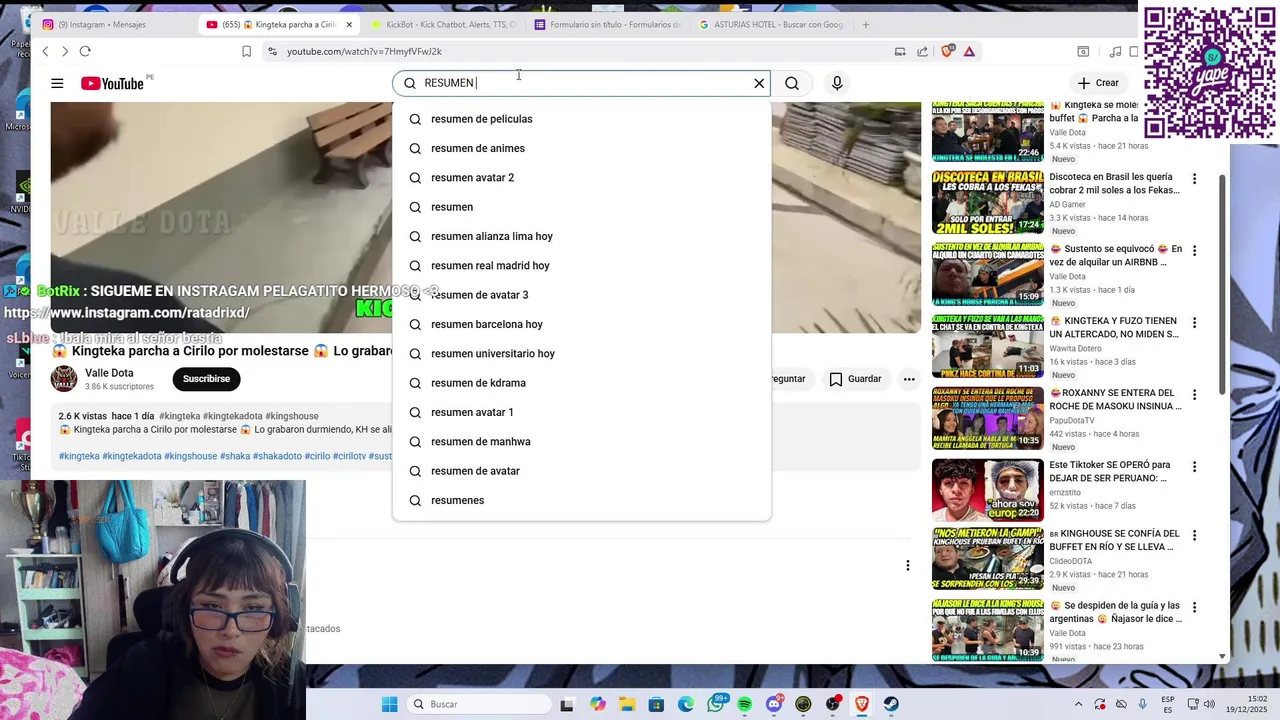Click the magnifier search submit button
The image size is (1280, 720).
point(792,83)
